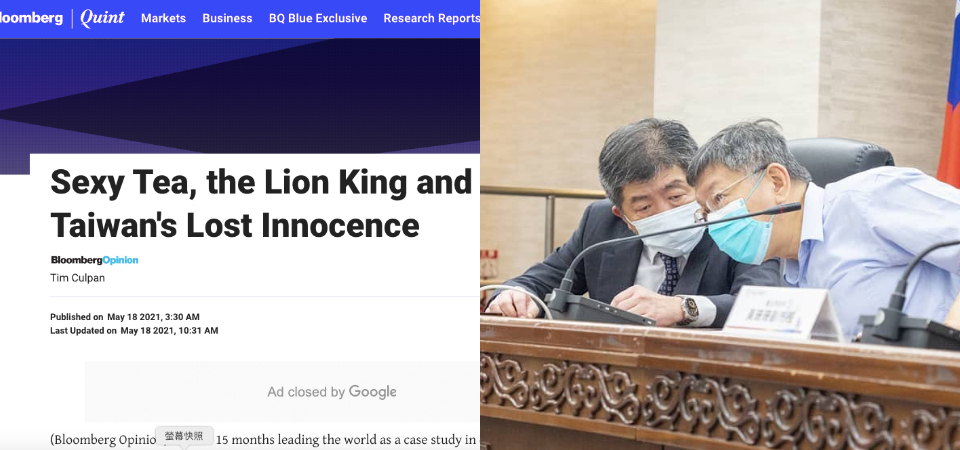The image size is (960, 450).
Task: Open the Research Reports menu item
Action: (432, 18)
